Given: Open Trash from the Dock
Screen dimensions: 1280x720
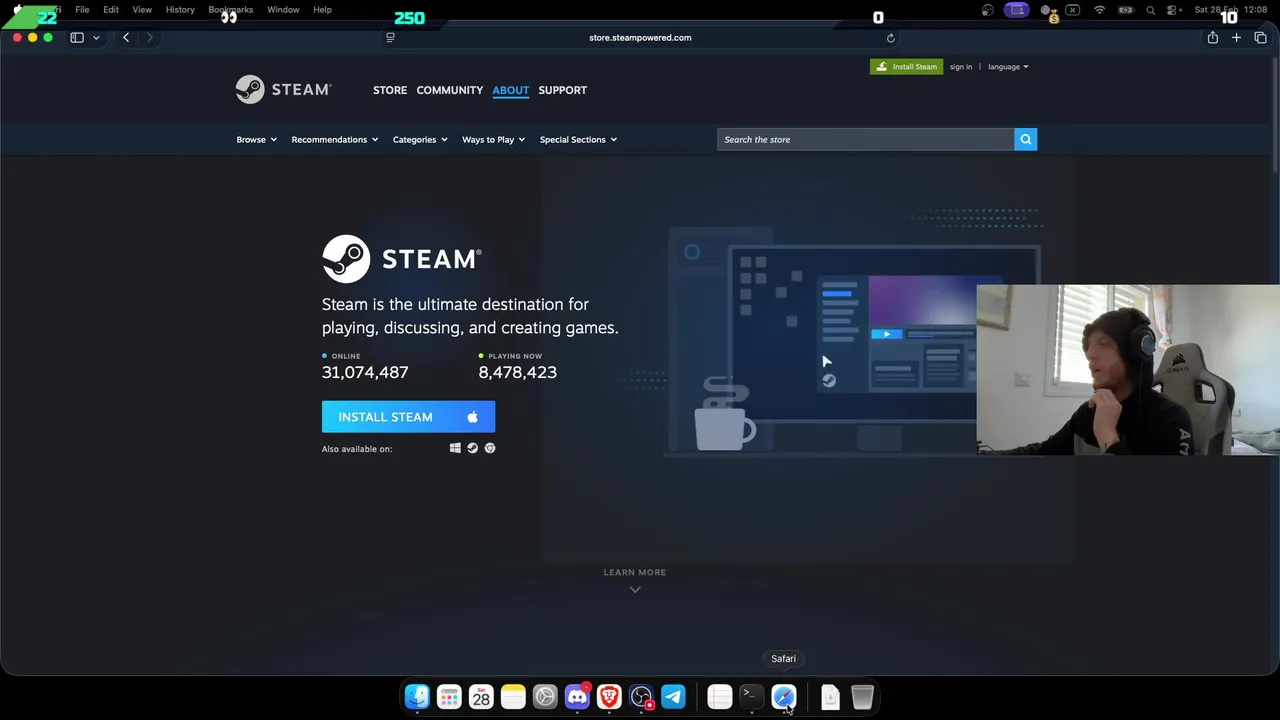Looking at the screenshot, I should [862, 697].
